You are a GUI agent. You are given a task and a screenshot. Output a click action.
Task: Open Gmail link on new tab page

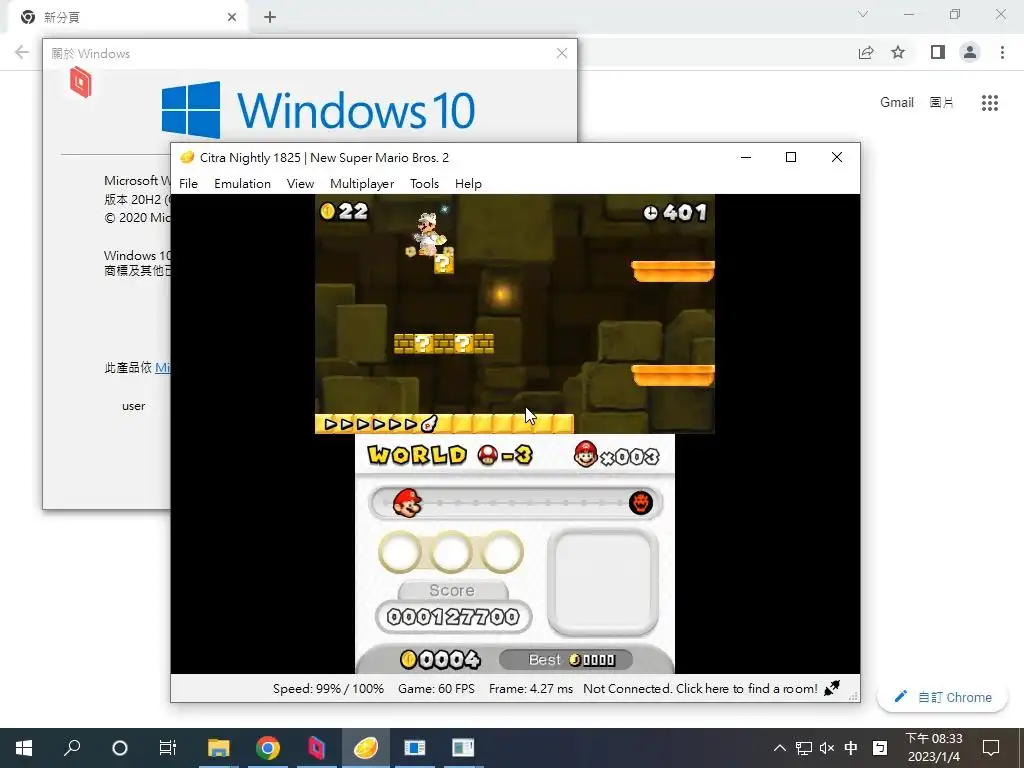pyautogui.click(x=897, y=103)
